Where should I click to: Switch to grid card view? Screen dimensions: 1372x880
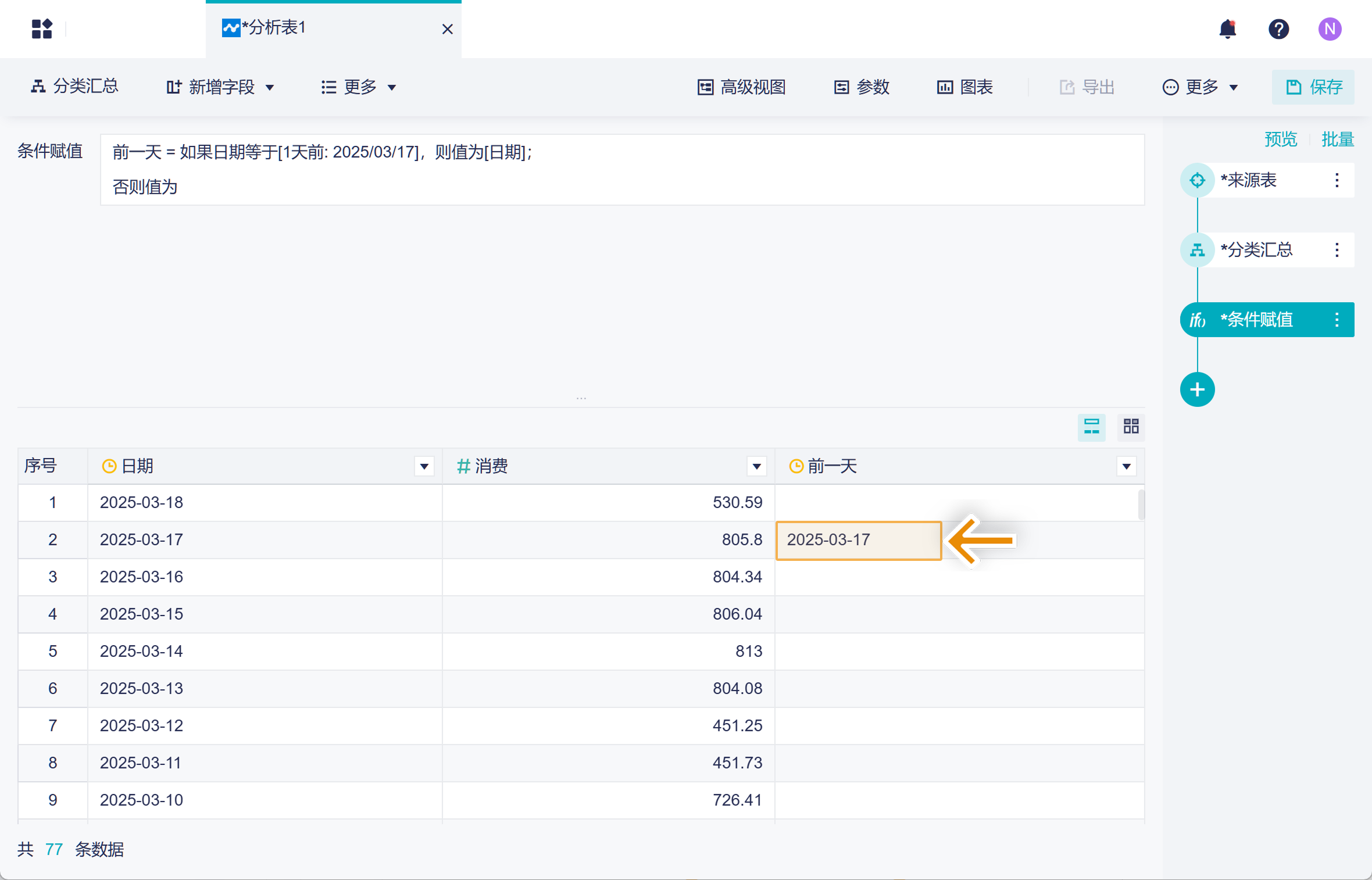(x=1131, y=427)
